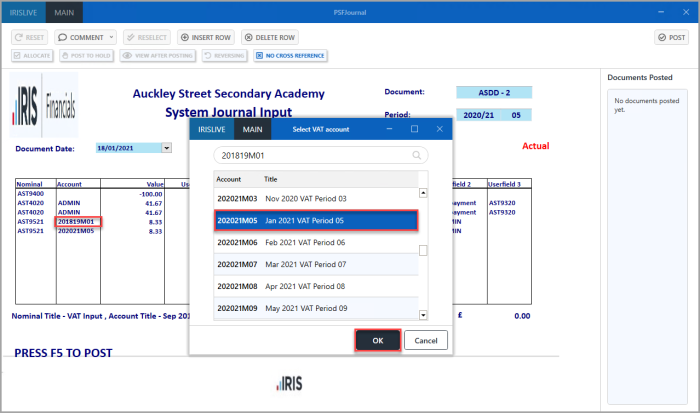Click the scrollbar thumb in VAT list

[x=423, y=250]
